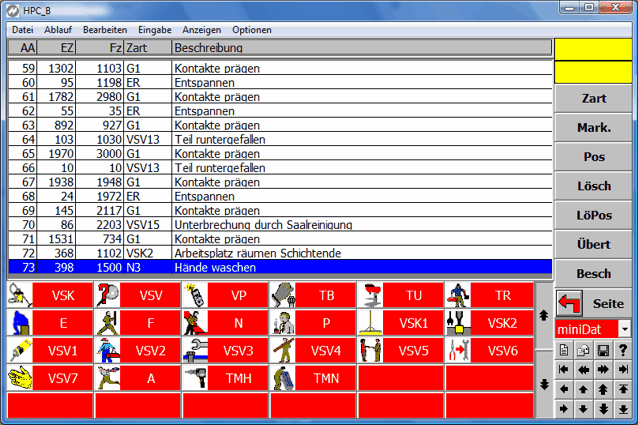Image resolution: width=638 pixels, height=425 pixels.
Task: Click the new document icon
Action: pos(564,348)
